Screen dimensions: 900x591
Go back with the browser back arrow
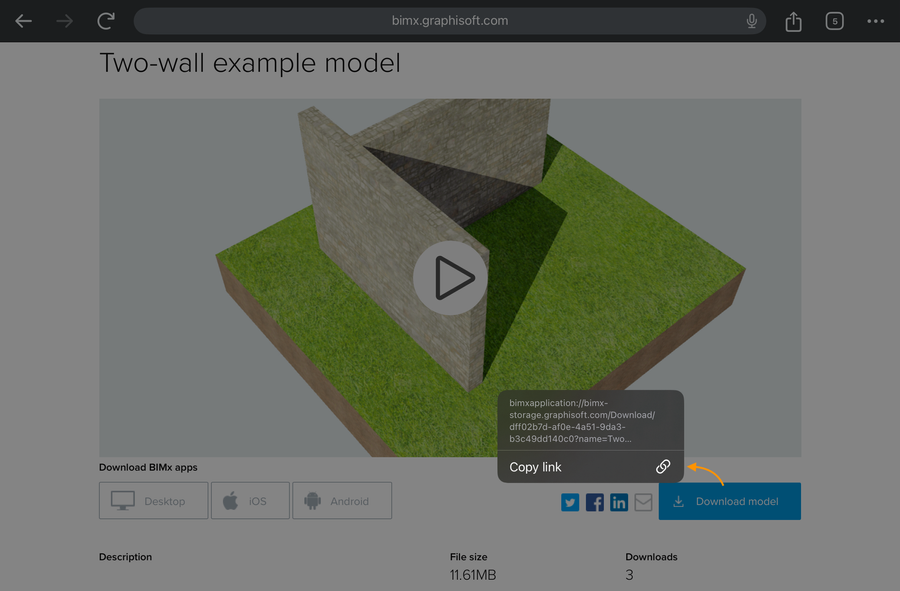pyautogui.click(x=24, y=21)
